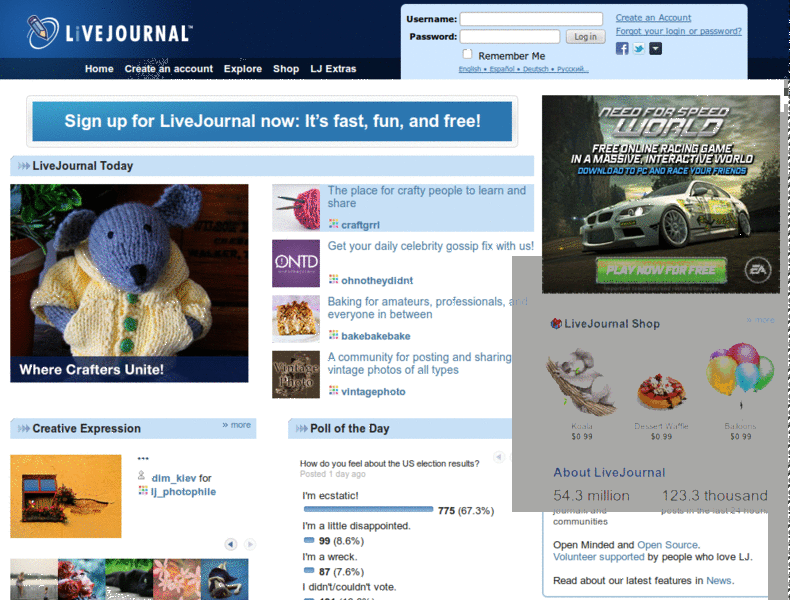Click the I'm a little disappointed result bar
Image resolution: width=800 pixels, height=600 pixels.
(x=309, y=540)
